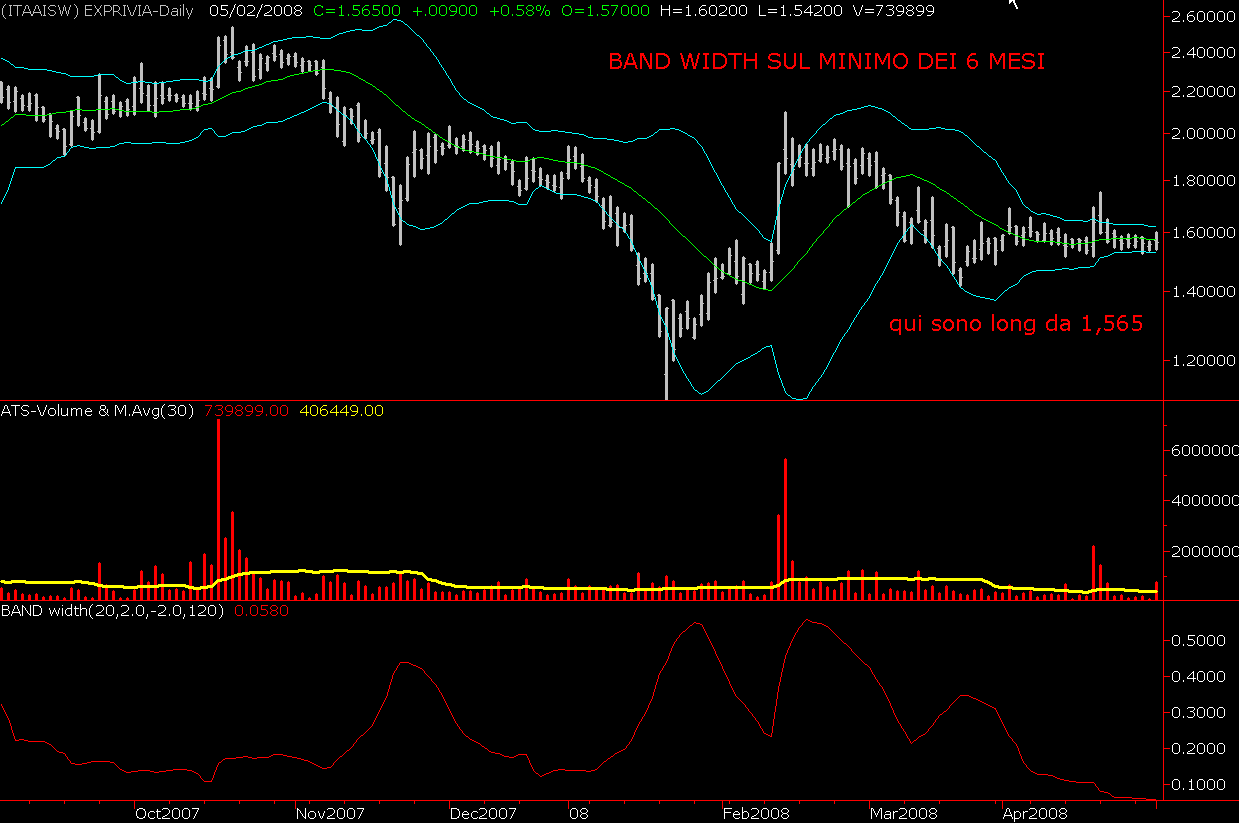Select the BAND width(20,2.0,-2.0,120) indicator label

(x=115, y=610)
